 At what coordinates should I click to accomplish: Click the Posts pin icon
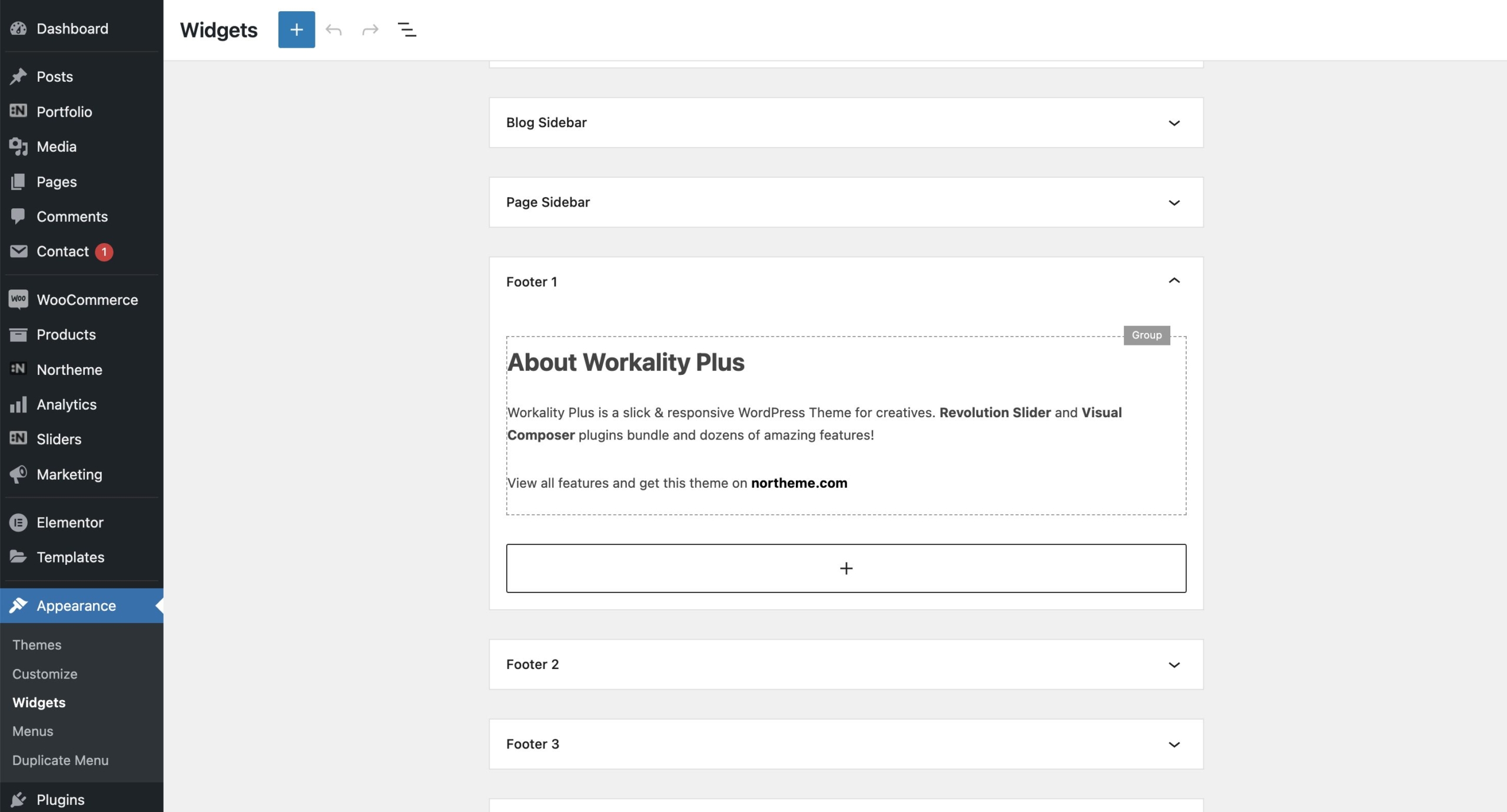point(18,76)
